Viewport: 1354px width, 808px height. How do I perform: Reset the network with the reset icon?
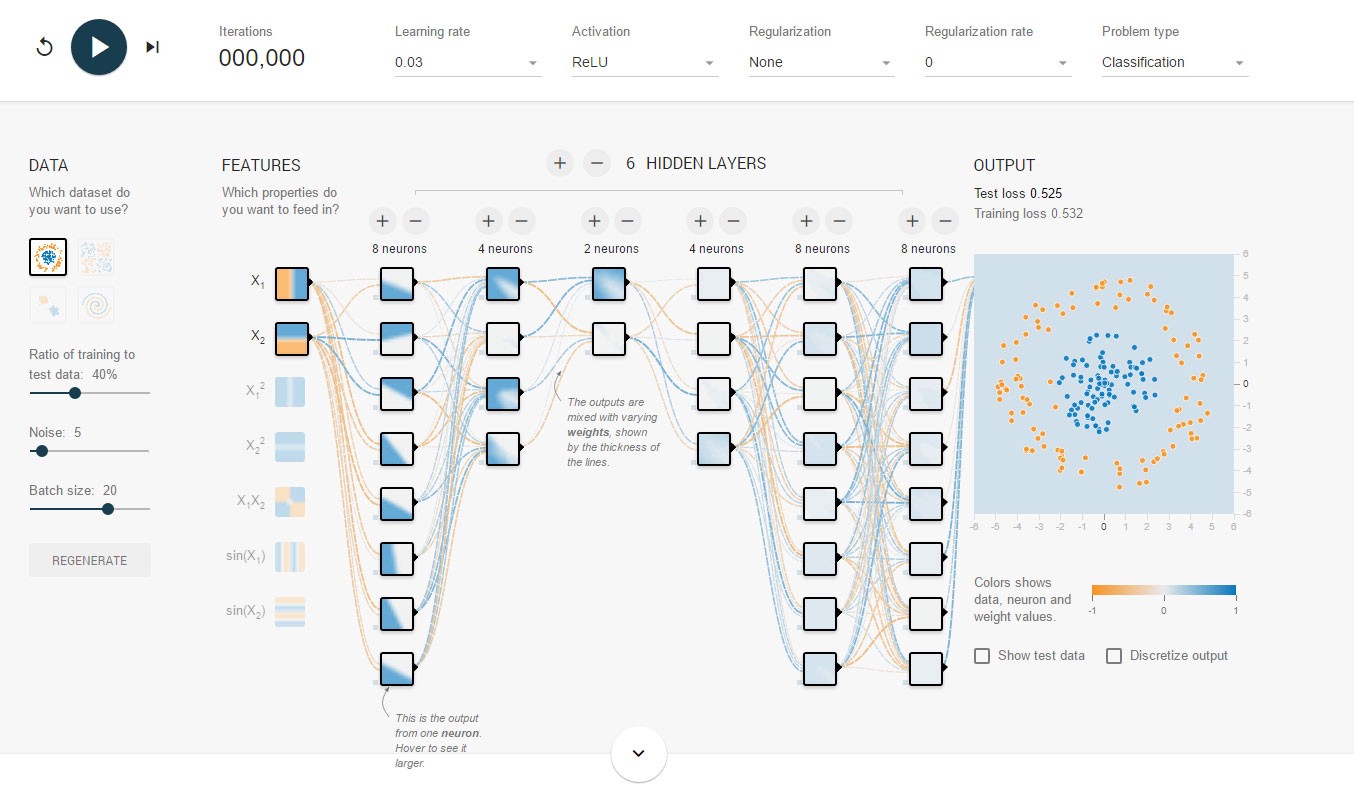(44, 47)
